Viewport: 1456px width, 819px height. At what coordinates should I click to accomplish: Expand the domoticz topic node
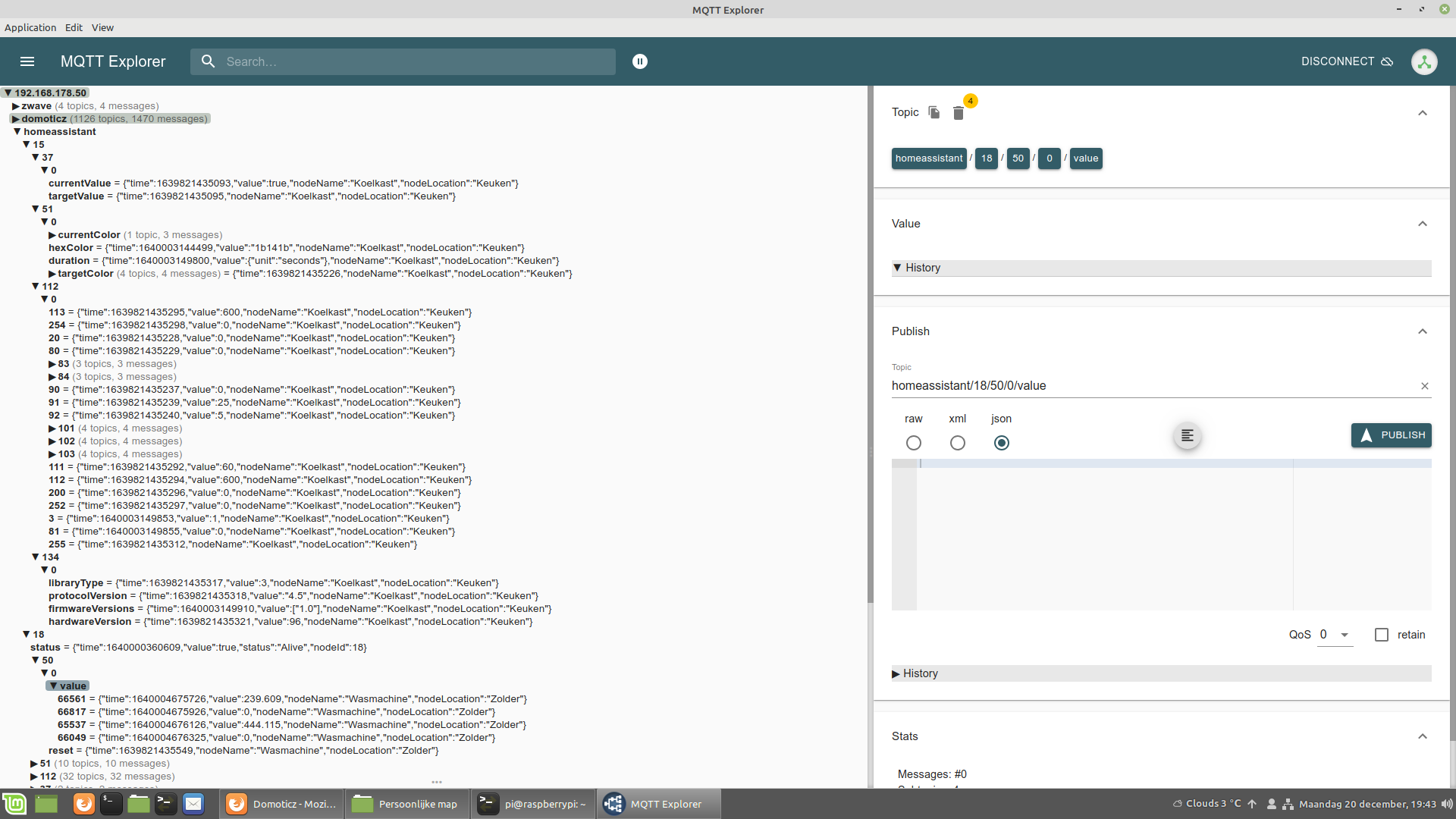click(x=16, y=119)
